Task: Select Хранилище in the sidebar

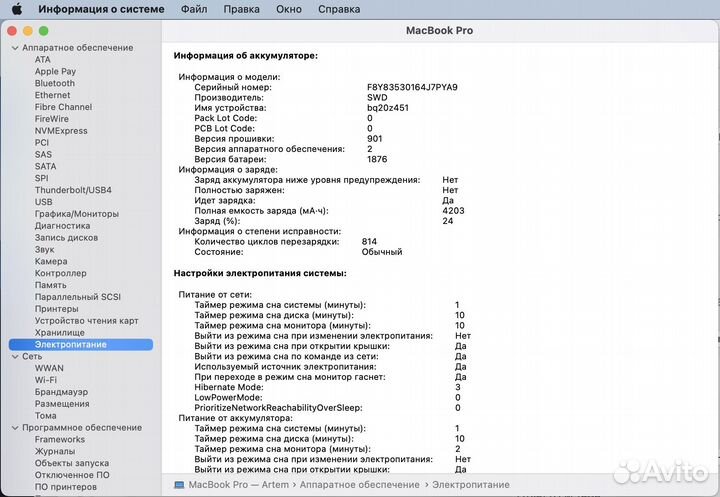Action: [x=60, y=333]
